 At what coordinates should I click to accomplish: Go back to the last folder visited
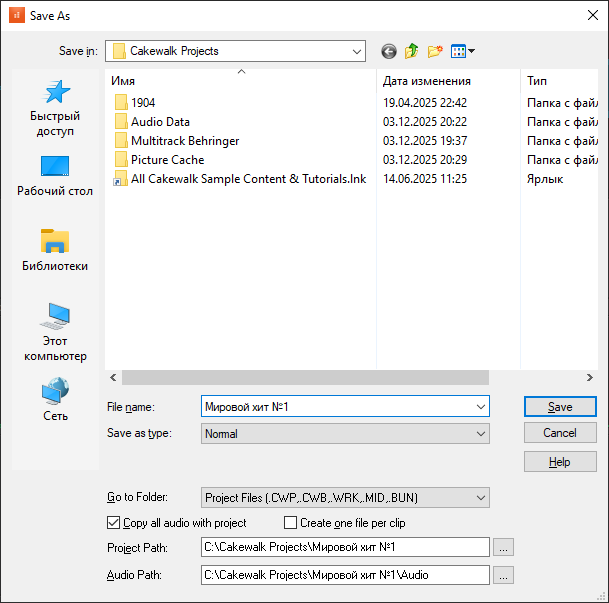click(389, 51)
